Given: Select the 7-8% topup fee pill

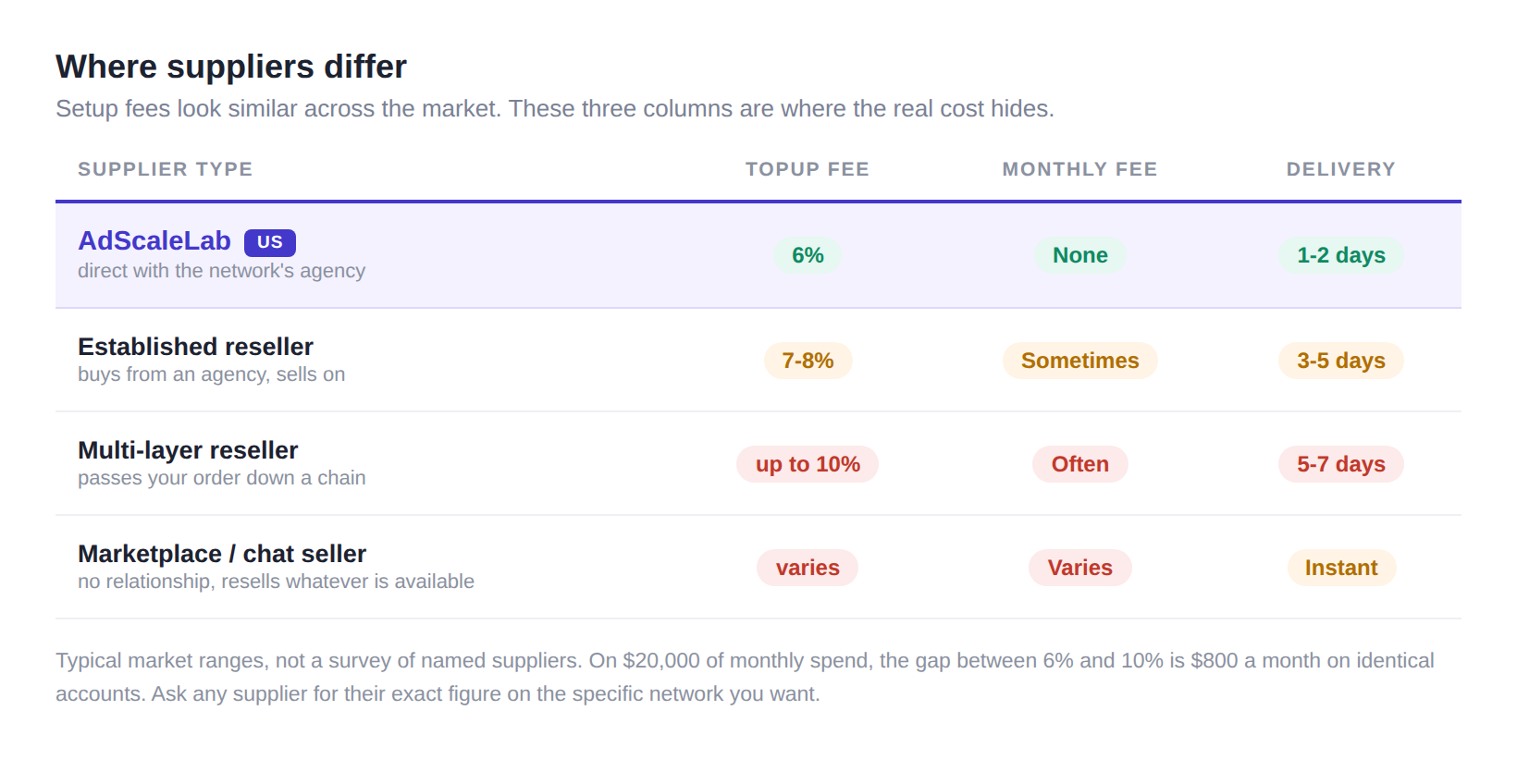Looking at the screenshot, I should point(808,361).
